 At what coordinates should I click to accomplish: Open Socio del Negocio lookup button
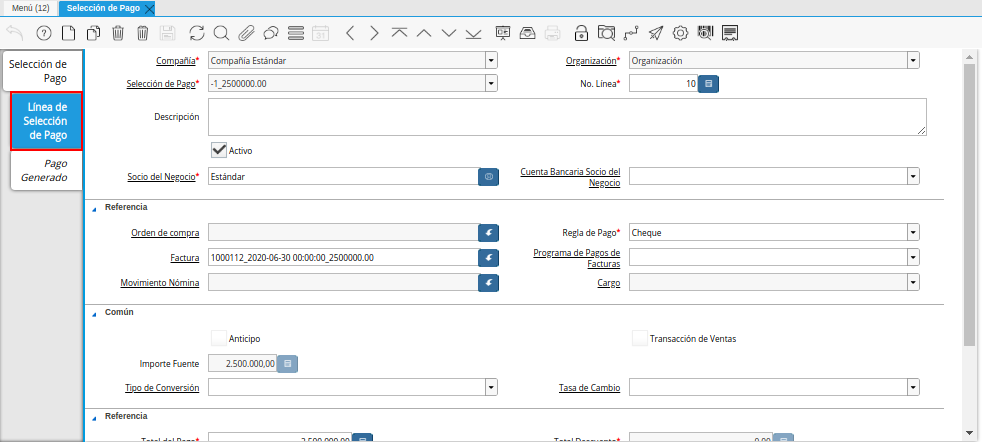pos(488,177)
